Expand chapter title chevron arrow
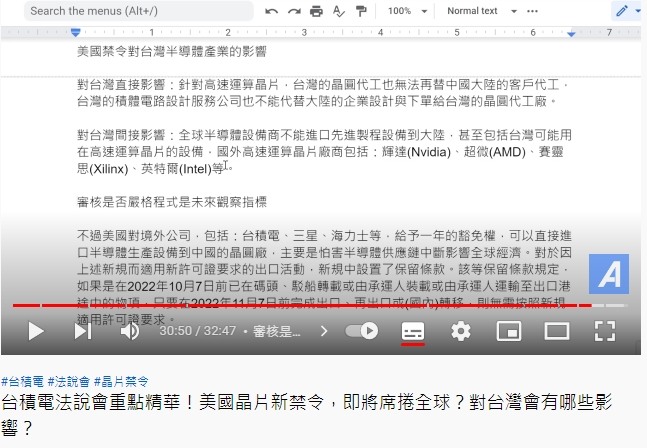The width and height of the screenshot is (647, 448). [x=324, y=331]
